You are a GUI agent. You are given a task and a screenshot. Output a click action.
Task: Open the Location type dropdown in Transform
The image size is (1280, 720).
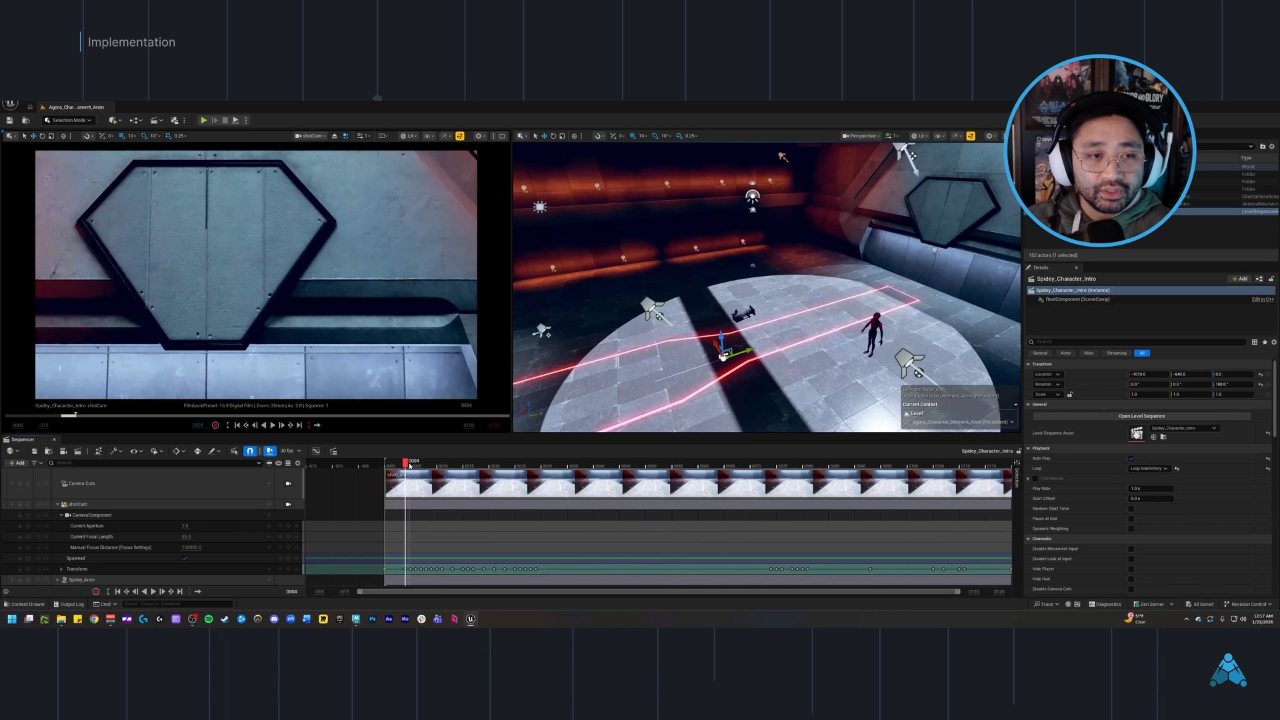tap(1048, 374)
